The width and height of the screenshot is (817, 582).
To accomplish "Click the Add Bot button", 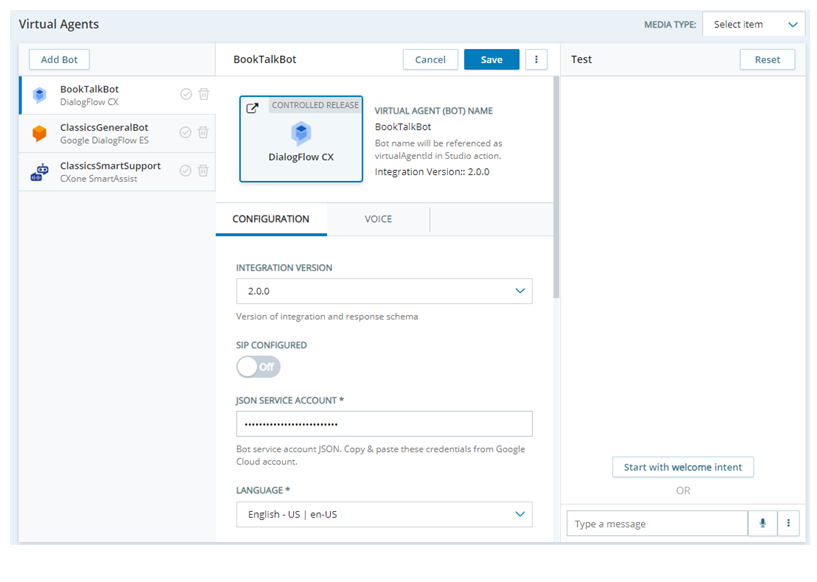I will tap(58, 59).
